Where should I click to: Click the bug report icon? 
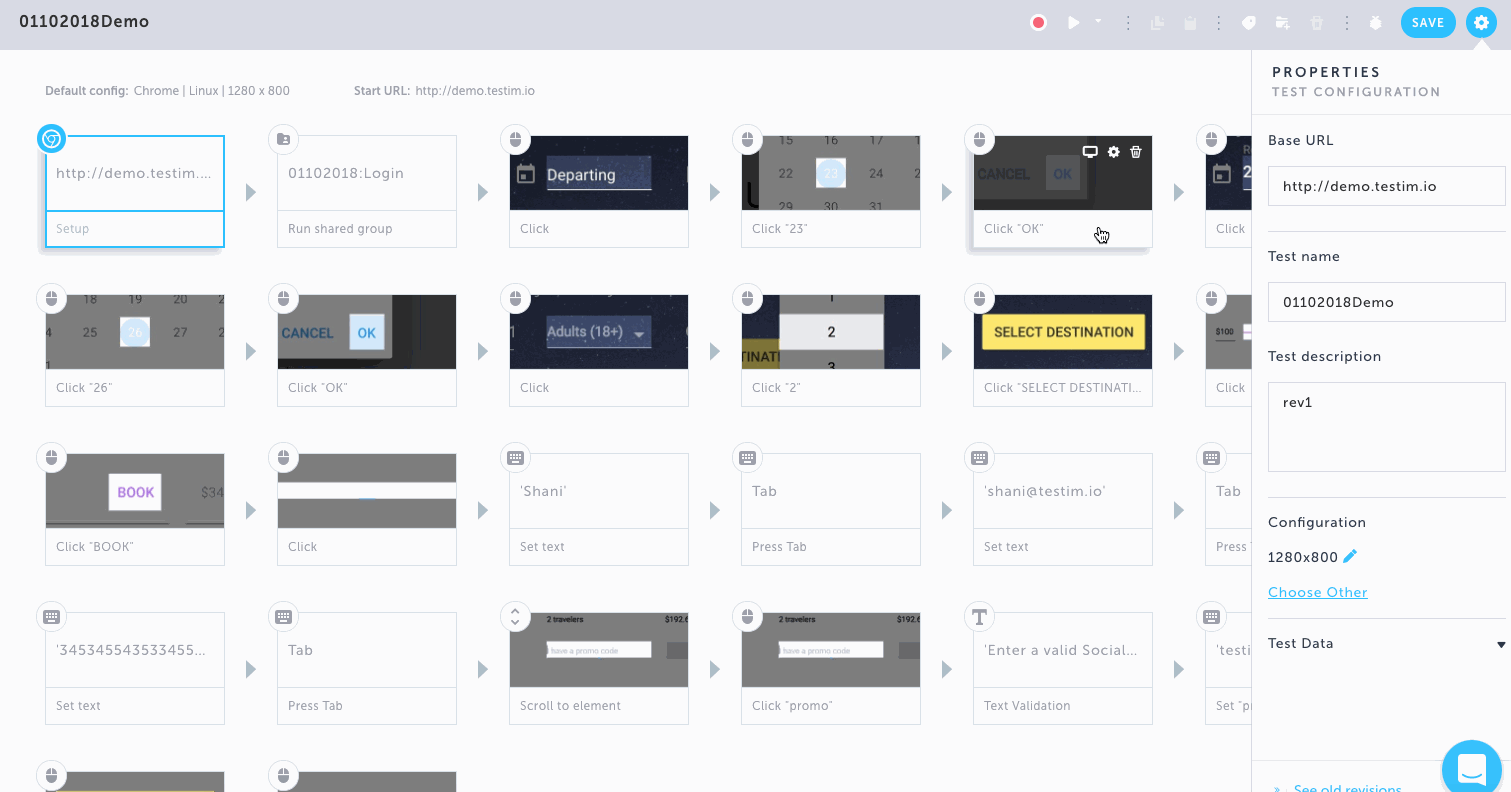(x=1376, y=22)
